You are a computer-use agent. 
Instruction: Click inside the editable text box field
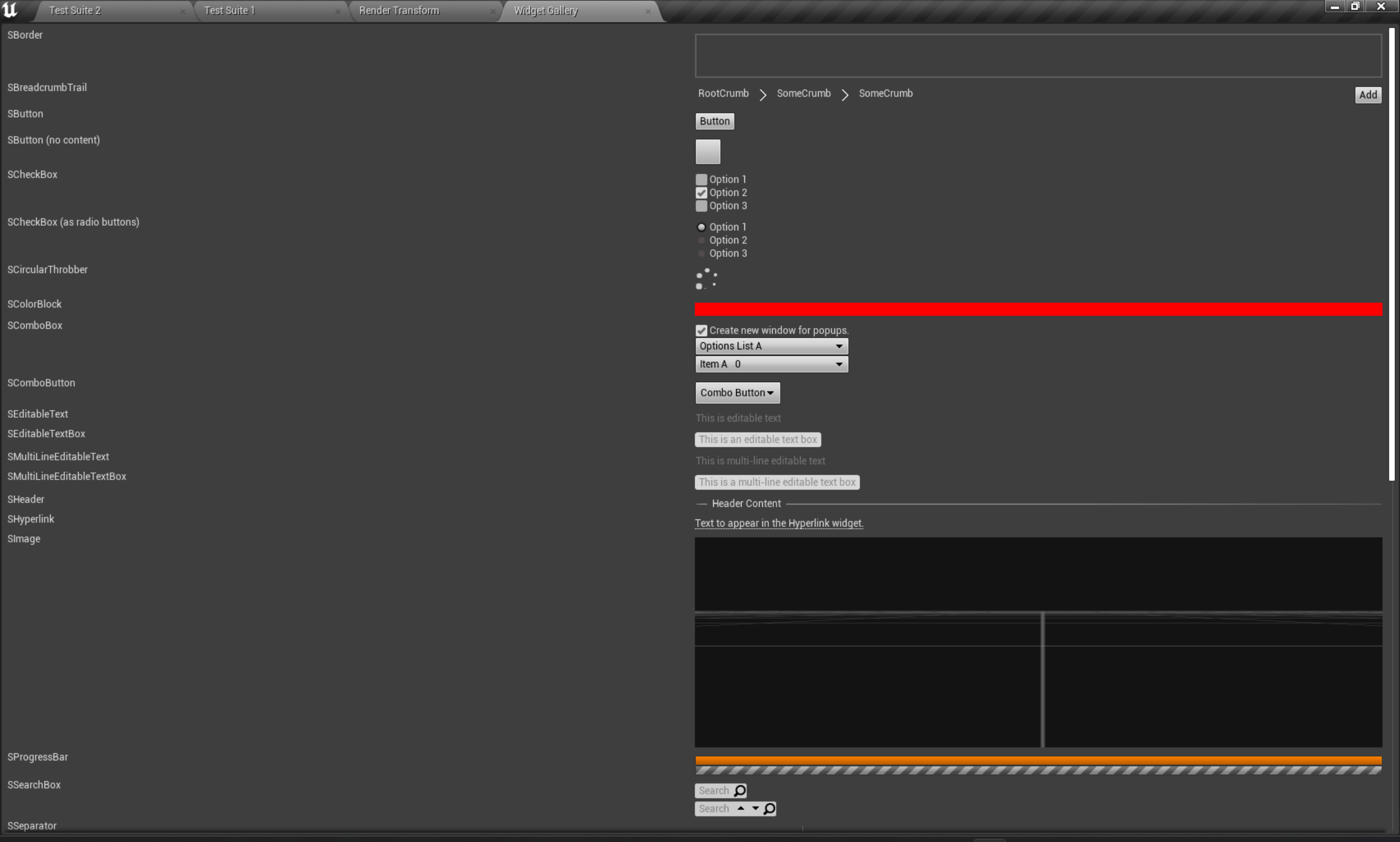tap(757, 439)
